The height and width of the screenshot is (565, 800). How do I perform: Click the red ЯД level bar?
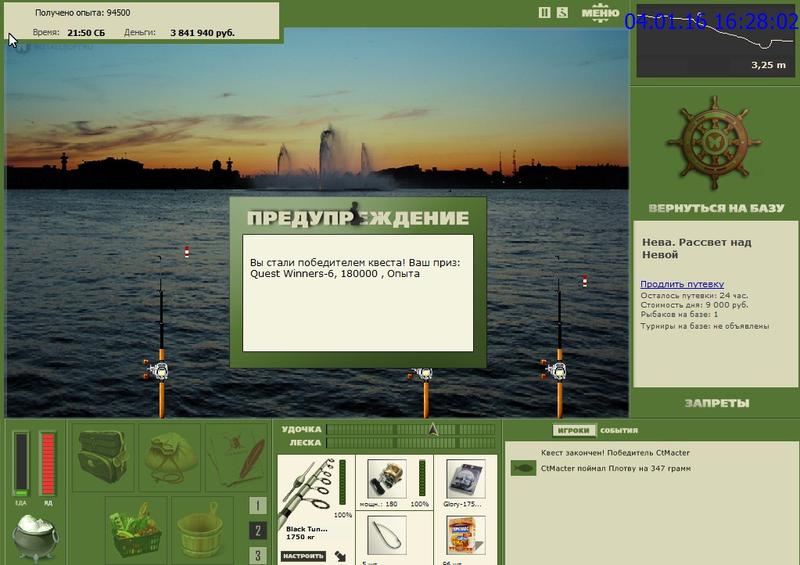(47, 463)
